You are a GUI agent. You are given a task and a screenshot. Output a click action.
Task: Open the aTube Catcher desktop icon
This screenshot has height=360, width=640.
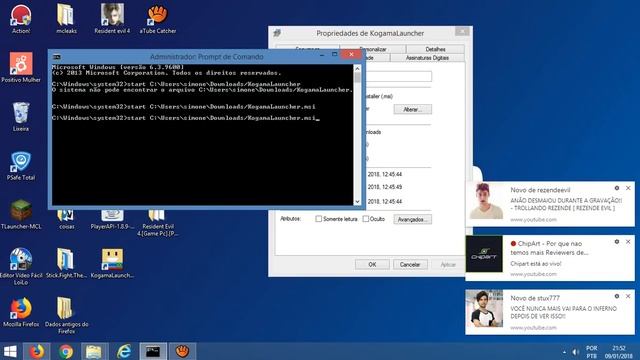click(158, 19)
